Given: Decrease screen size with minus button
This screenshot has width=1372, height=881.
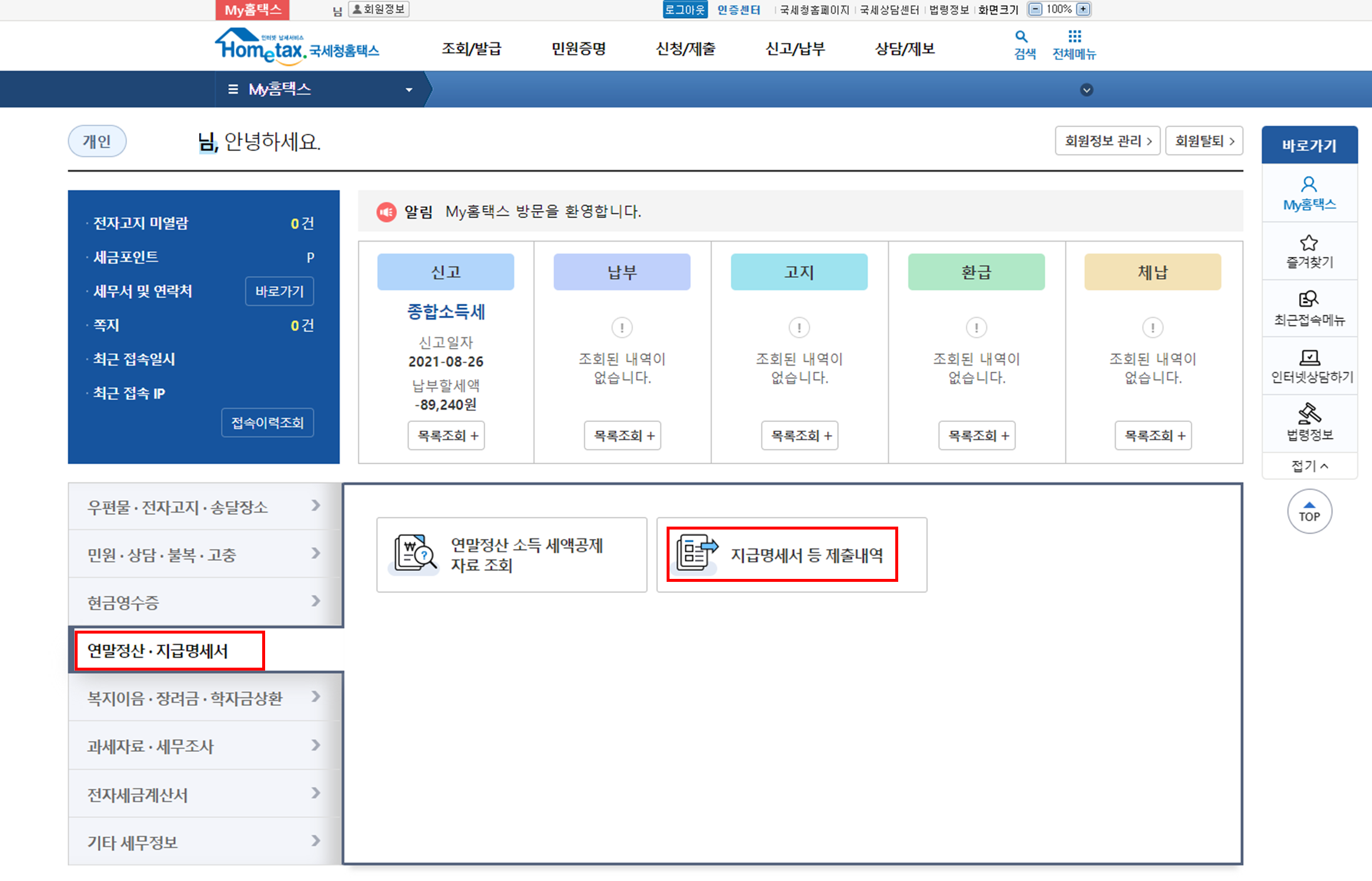Looking at the screenshot, I should [x=1036, y=9].
